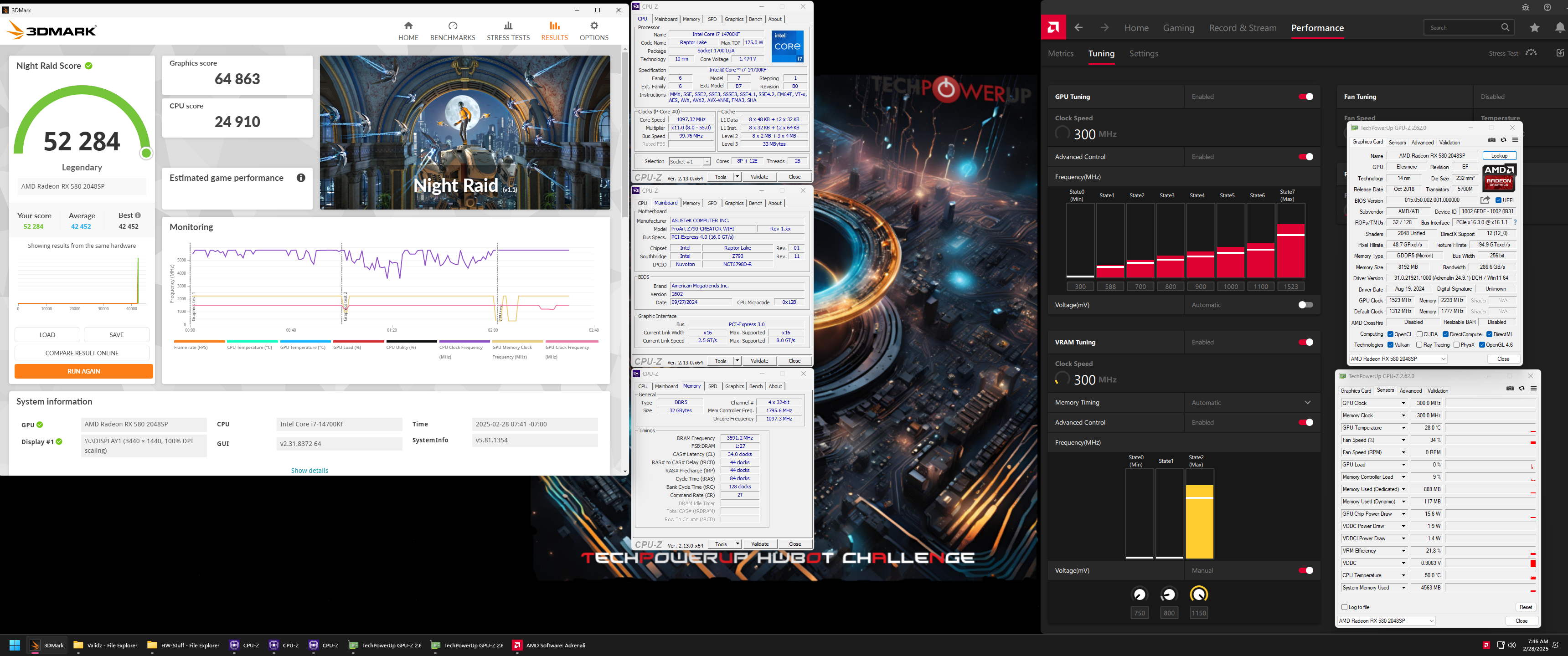Click the info icon next to Best score
This screenshot has height=656, width=1568.
click(x=138, y=215)
